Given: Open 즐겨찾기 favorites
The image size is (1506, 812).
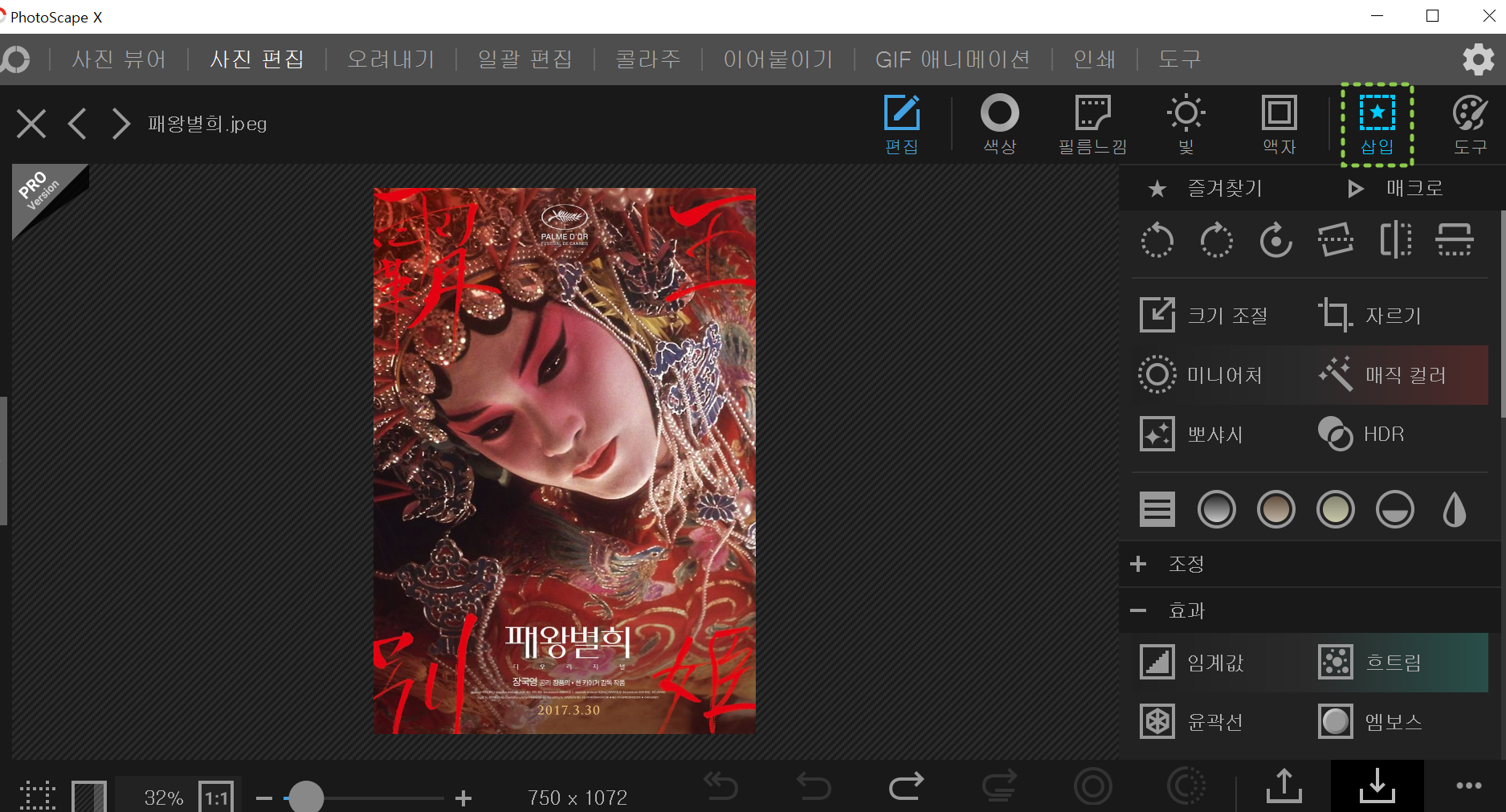Looking at the screenshot, I should point(1205,188).
